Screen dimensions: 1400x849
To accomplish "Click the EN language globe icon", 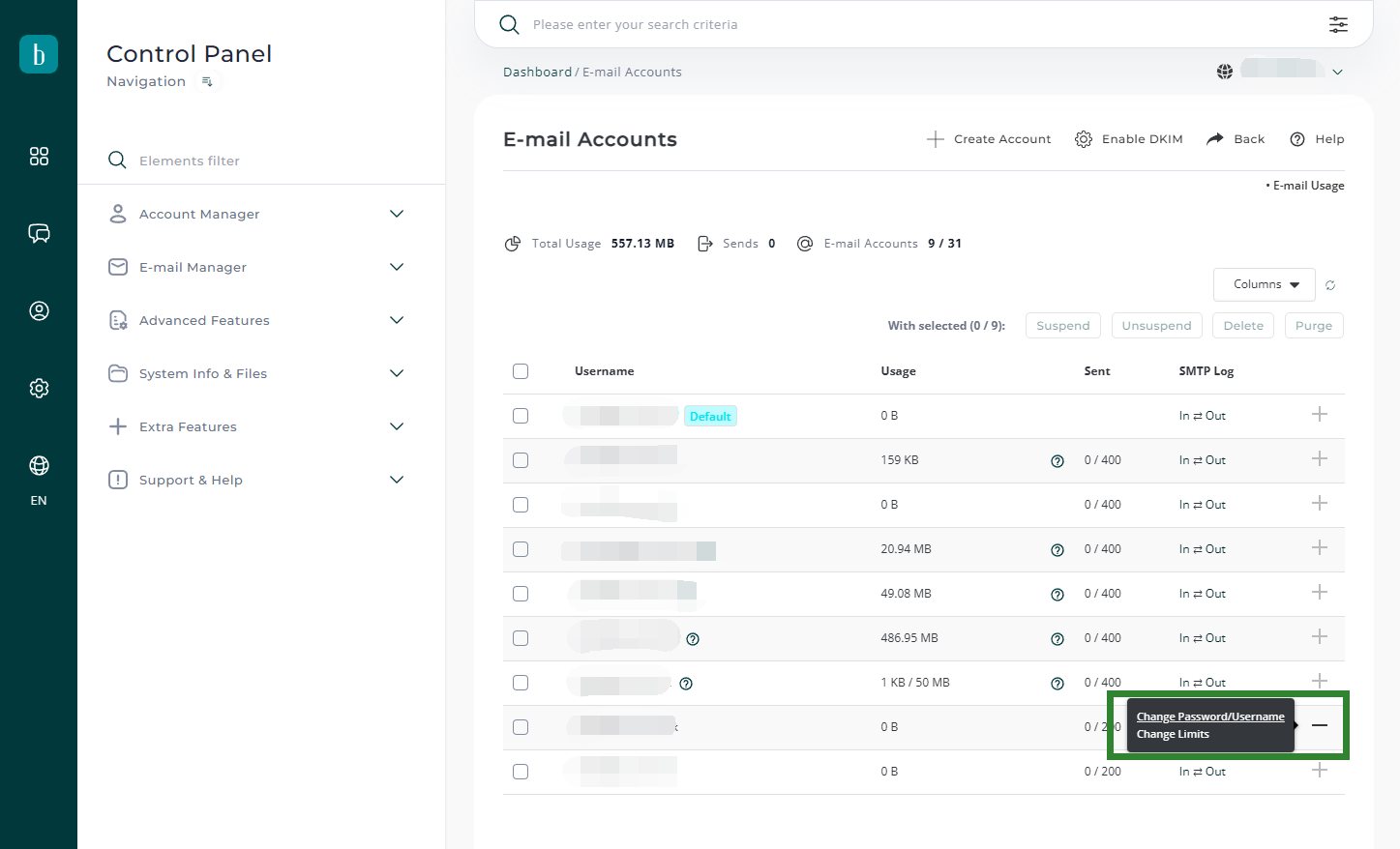I will pyautogui.click(x=39, y=466).
